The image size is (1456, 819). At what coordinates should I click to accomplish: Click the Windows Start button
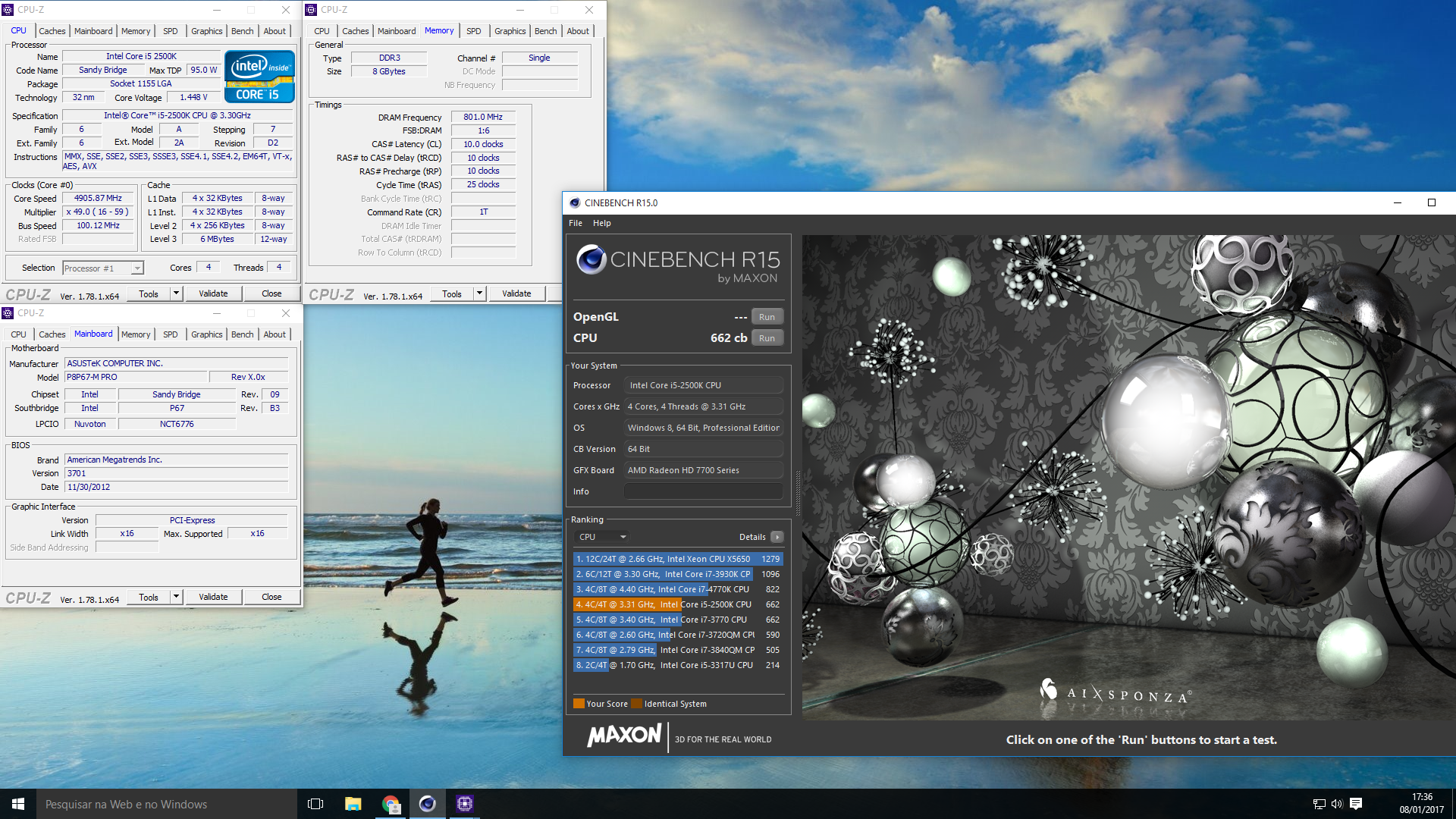pos(18,804)
